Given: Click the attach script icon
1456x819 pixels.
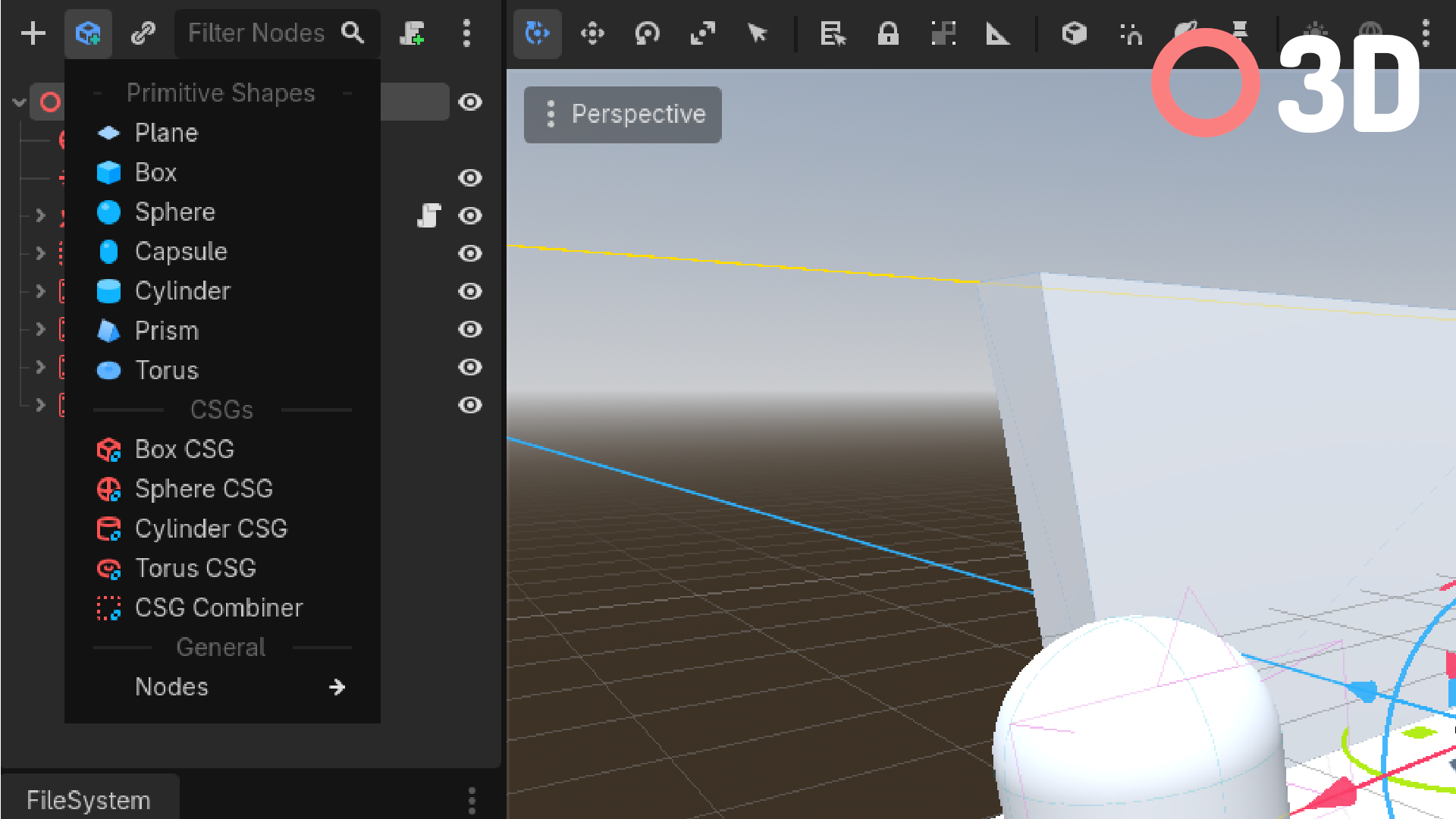Looking at the screenshot, I should coord(412,33).
